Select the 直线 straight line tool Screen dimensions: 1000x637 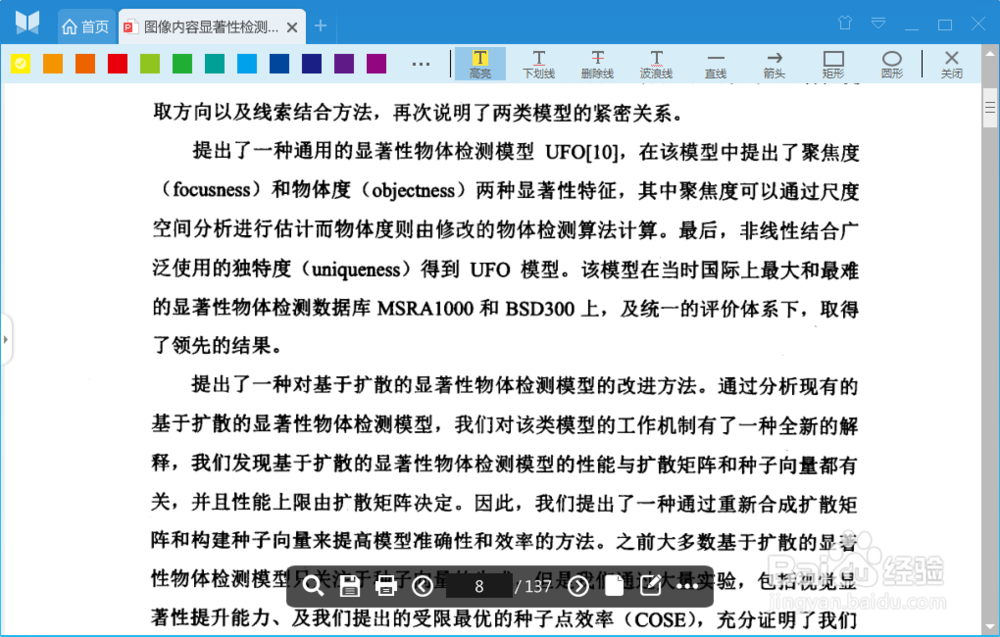[716, 64]
